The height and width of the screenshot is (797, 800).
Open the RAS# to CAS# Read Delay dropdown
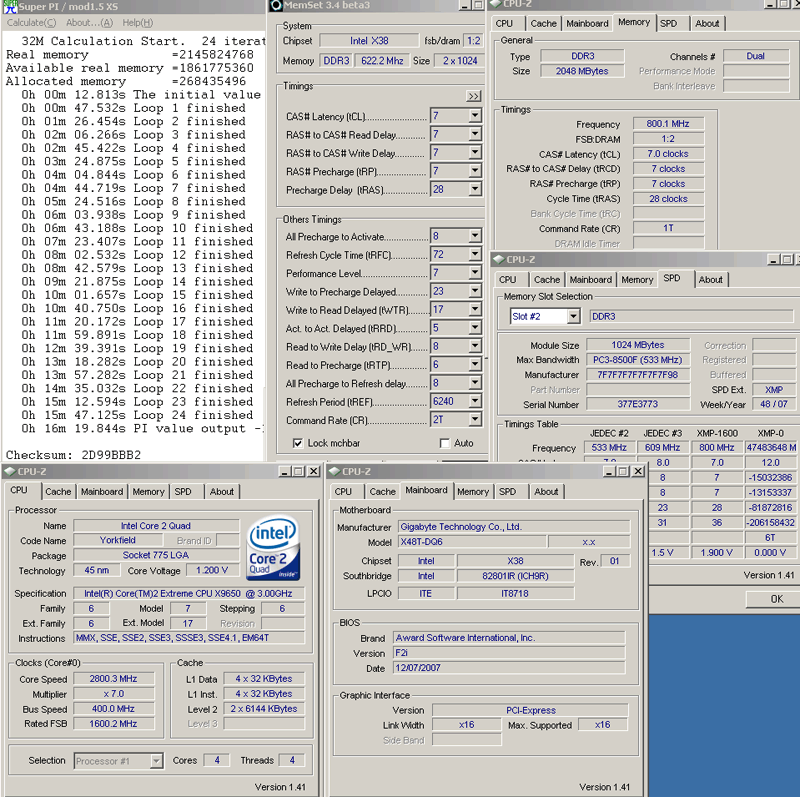point(475,134)
